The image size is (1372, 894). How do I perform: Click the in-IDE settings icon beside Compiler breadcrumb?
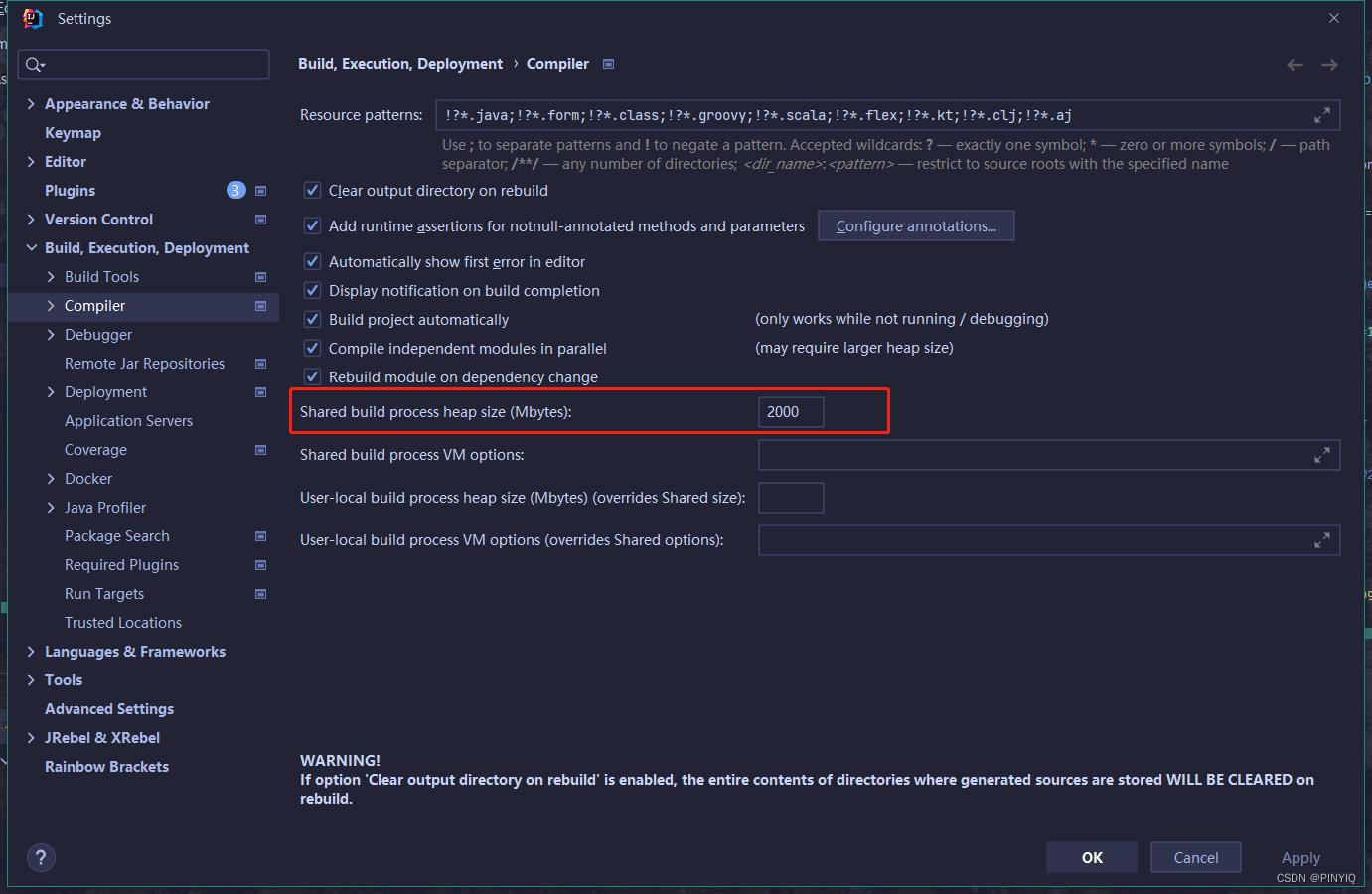[607, 63]
